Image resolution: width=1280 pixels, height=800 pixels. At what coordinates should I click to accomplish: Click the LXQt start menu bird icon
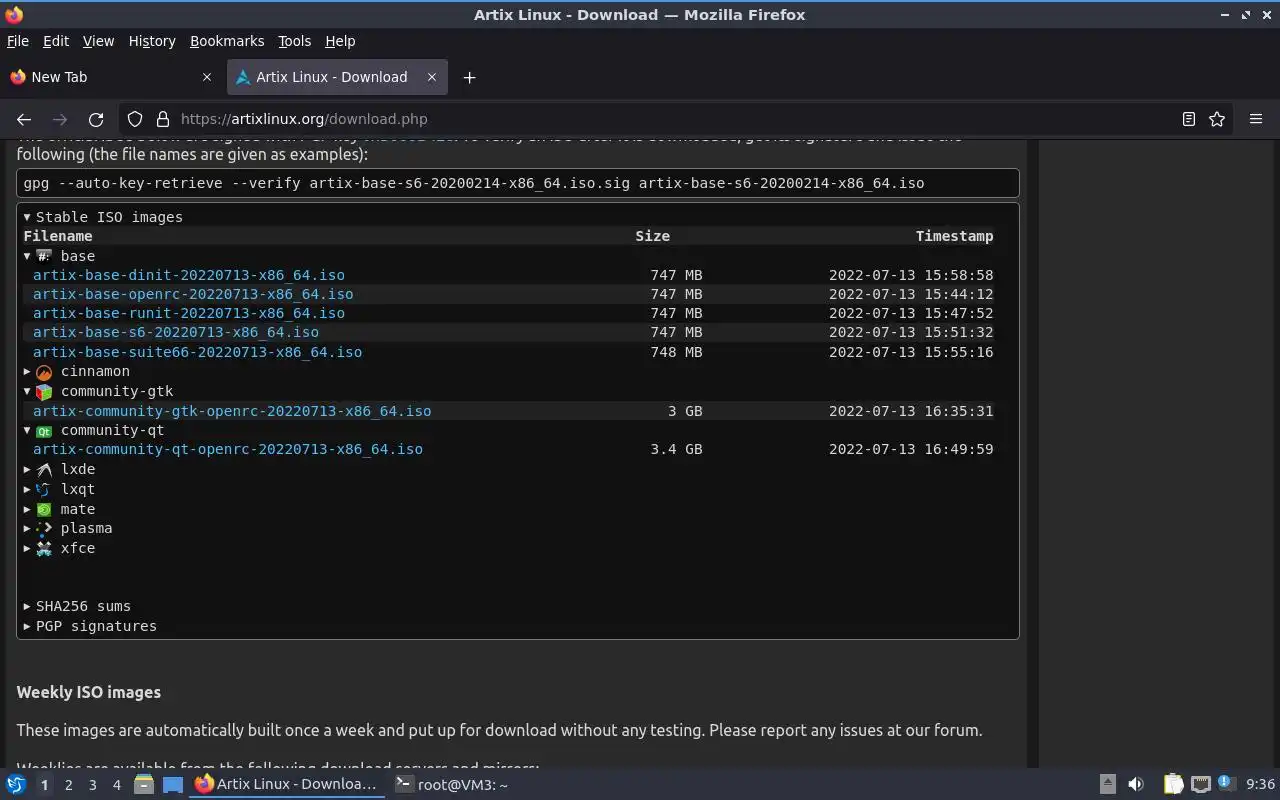pos(16,785)
